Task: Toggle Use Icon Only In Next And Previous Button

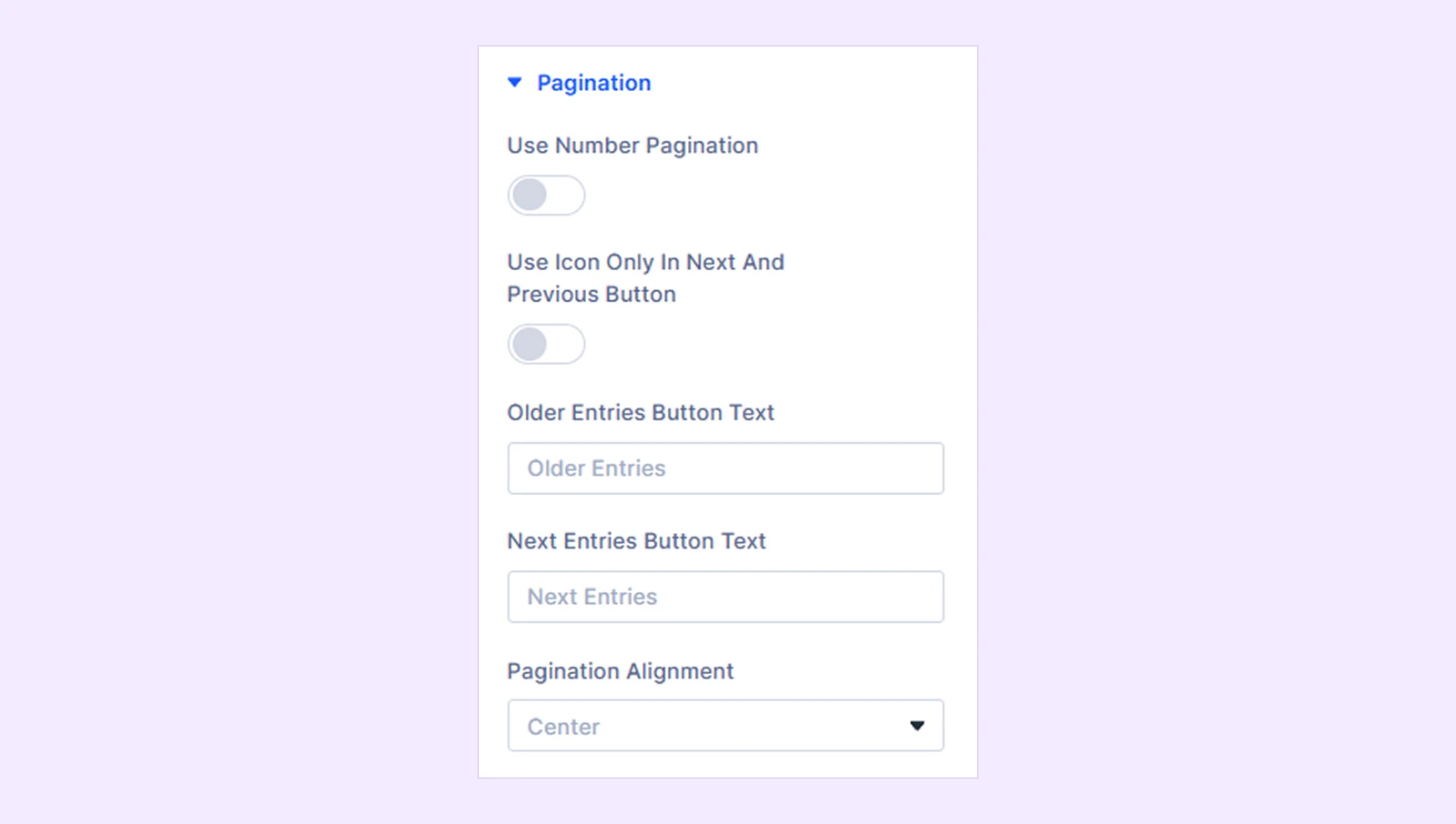Action: [546, 345]
